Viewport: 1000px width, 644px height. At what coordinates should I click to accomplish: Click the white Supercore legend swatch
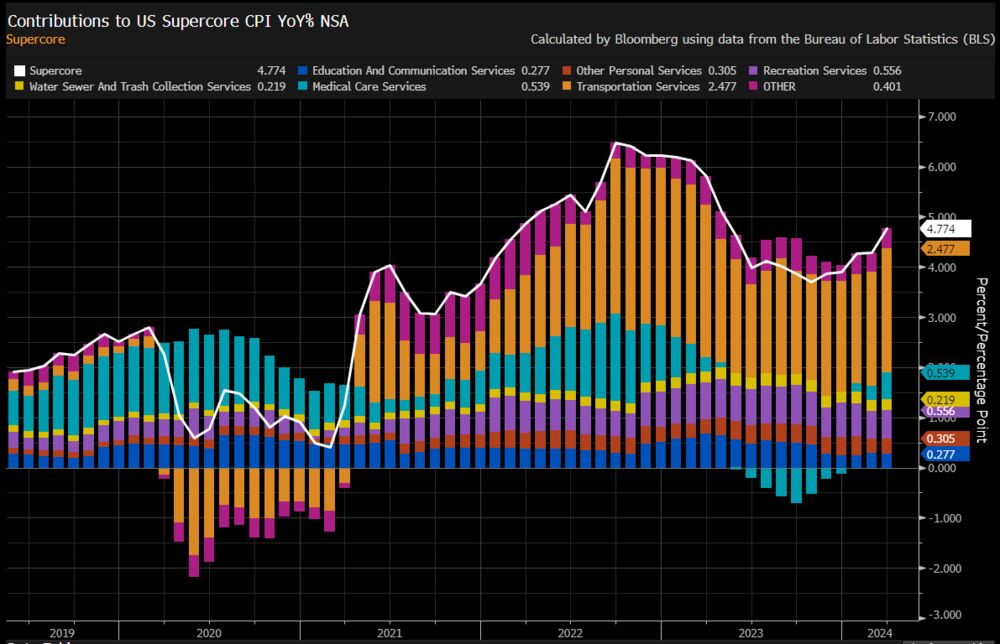[x=19, y=71]
